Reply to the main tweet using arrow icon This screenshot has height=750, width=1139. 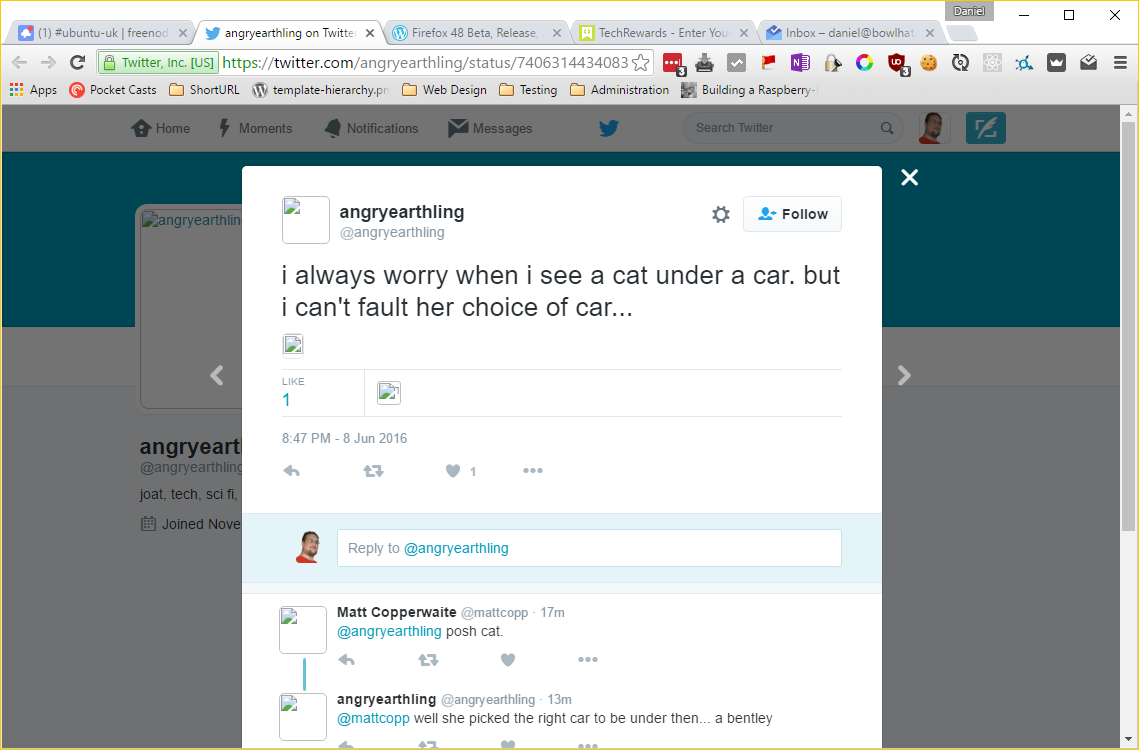pos(292,471)
